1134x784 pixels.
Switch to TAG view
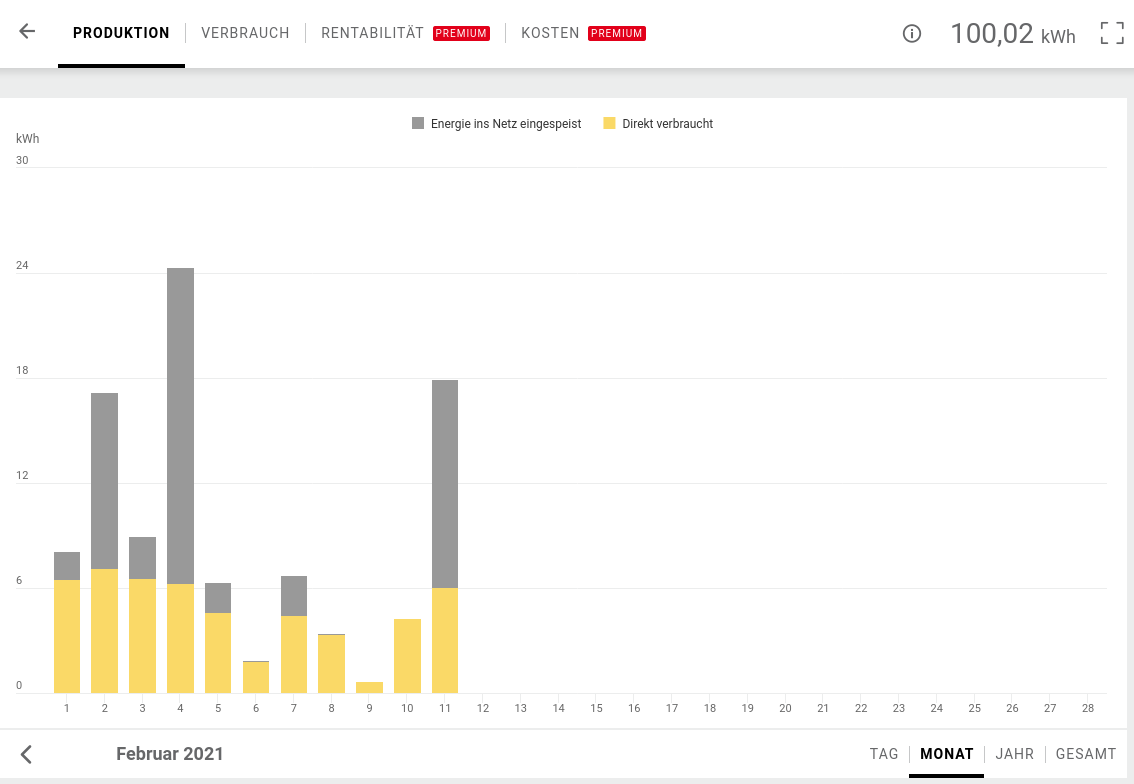pyautogui.click(x=884, y=754)
